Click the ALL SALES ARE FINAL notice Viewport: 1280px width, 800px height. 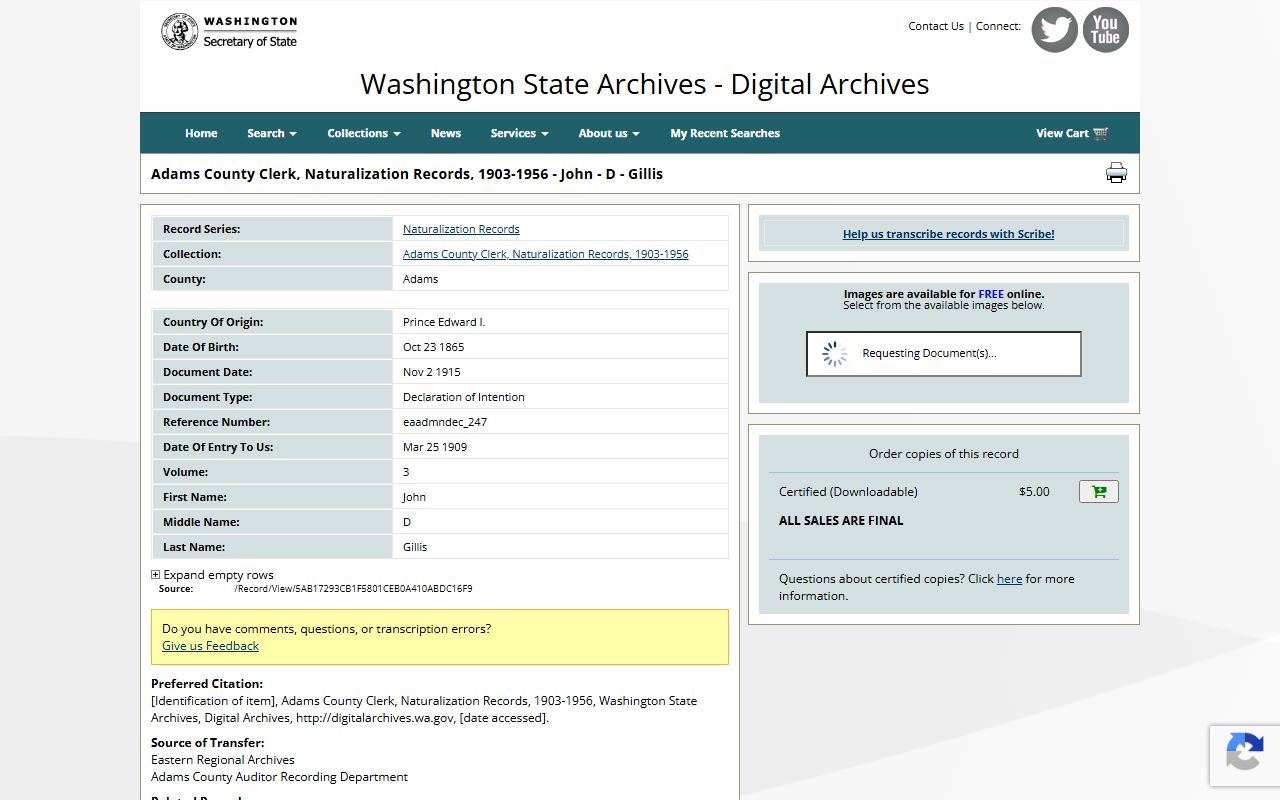(x=841, y=521)
